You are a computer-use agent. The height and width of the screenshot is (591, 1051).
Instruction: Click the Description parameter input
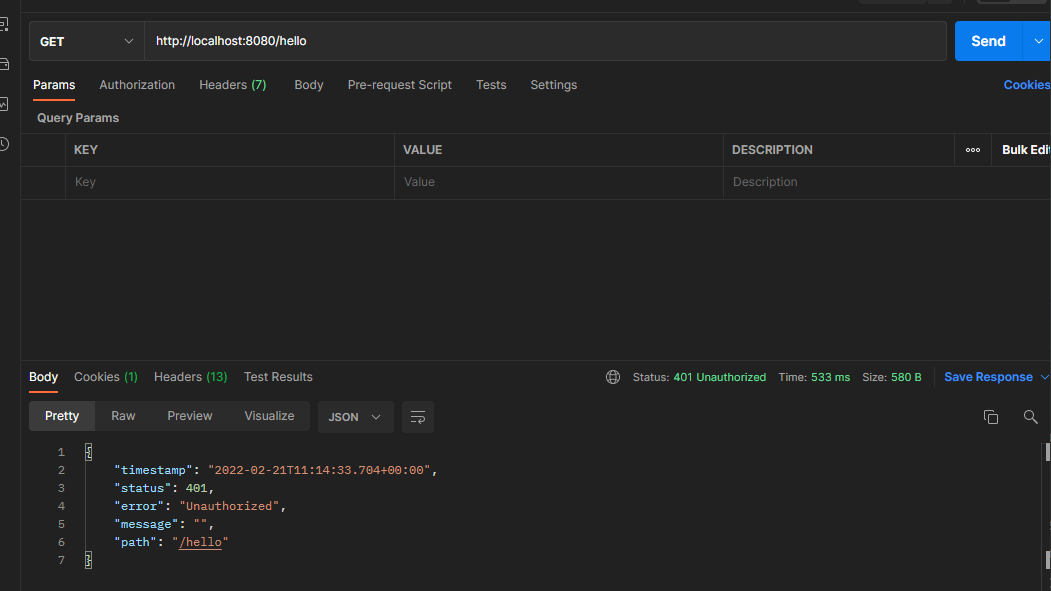(x=887, y=182)
